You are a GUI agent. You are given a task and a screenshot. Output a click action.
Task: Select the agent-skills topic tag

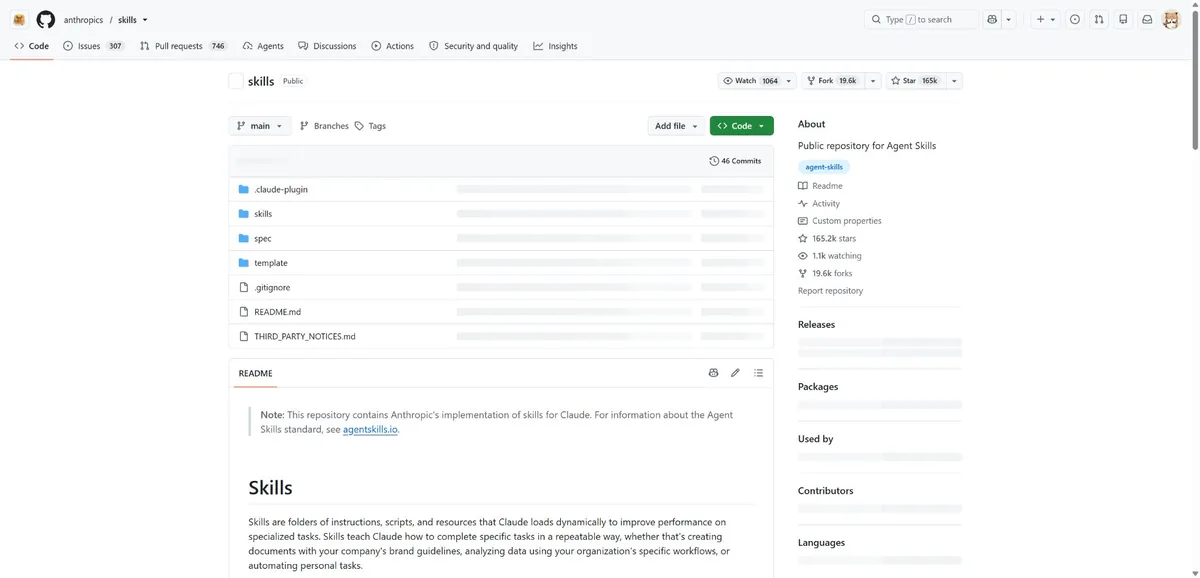pyautogui.click(x=824, y=167)
